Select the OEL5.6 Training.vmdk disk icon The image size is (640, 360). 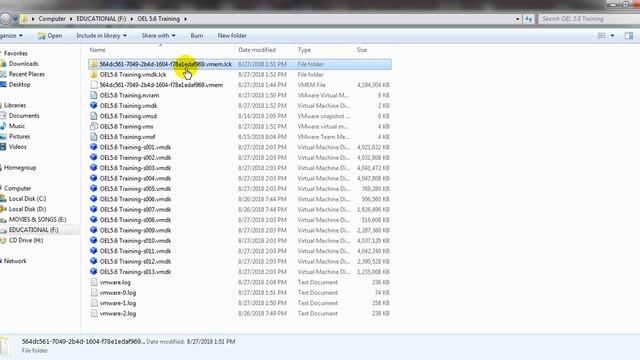[x=94, y=105]
